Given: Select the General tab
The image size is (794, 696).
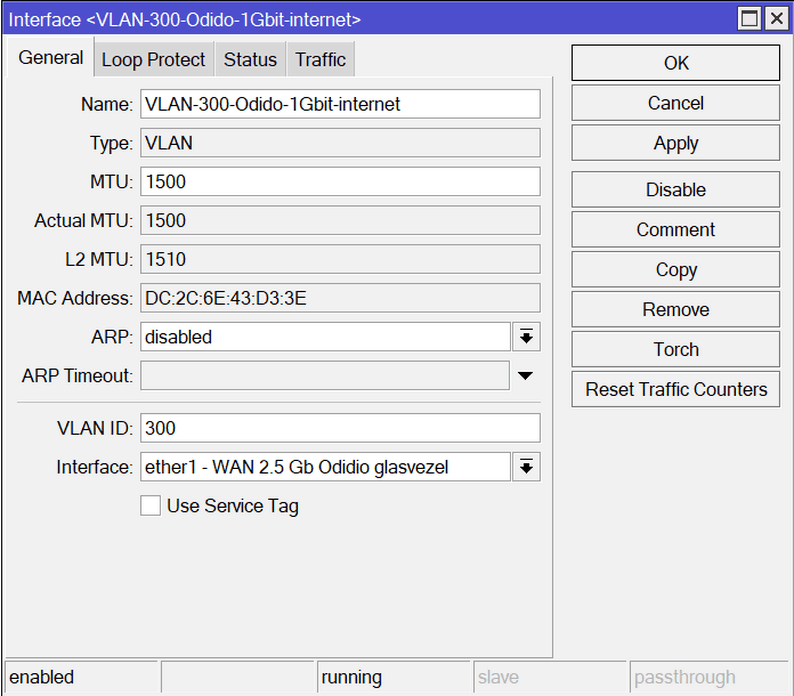Looking at the screenshot, I should coord(51,58).
